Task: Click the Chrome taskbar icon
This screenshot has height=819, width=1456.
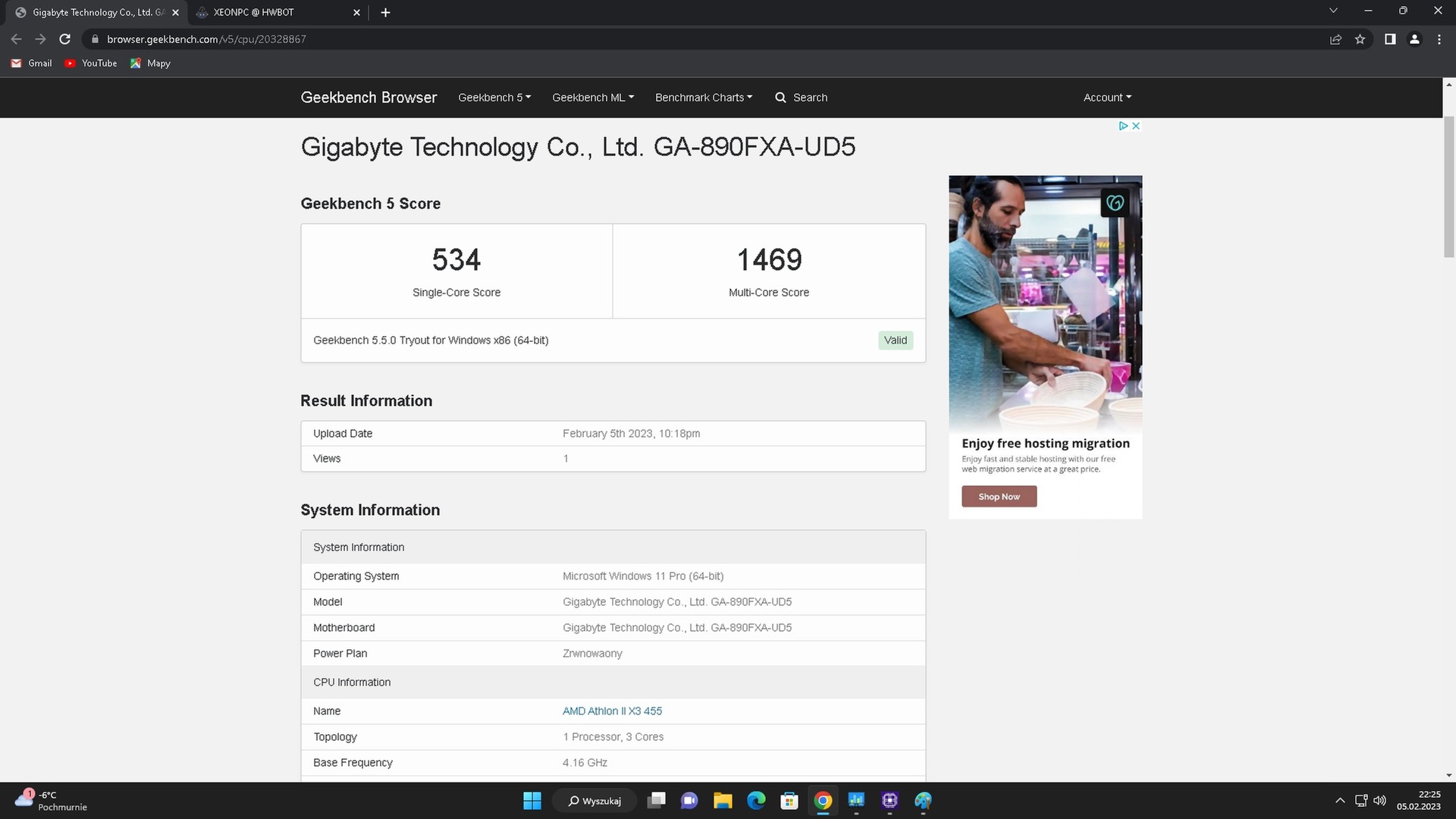Action: pos(823,801)
